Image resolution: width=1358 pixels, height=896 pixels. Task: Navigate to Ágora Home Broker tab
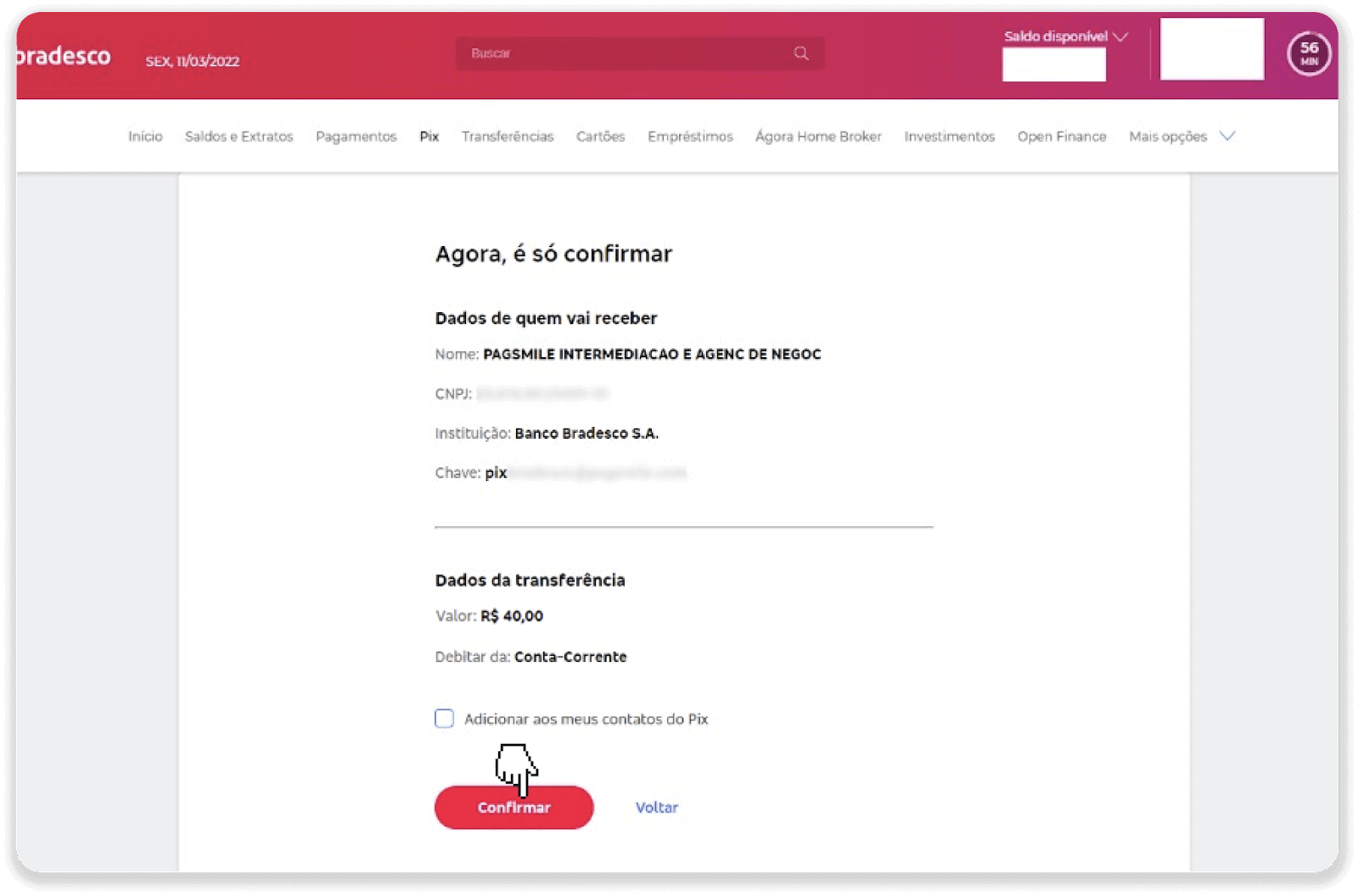click(817, 136)
